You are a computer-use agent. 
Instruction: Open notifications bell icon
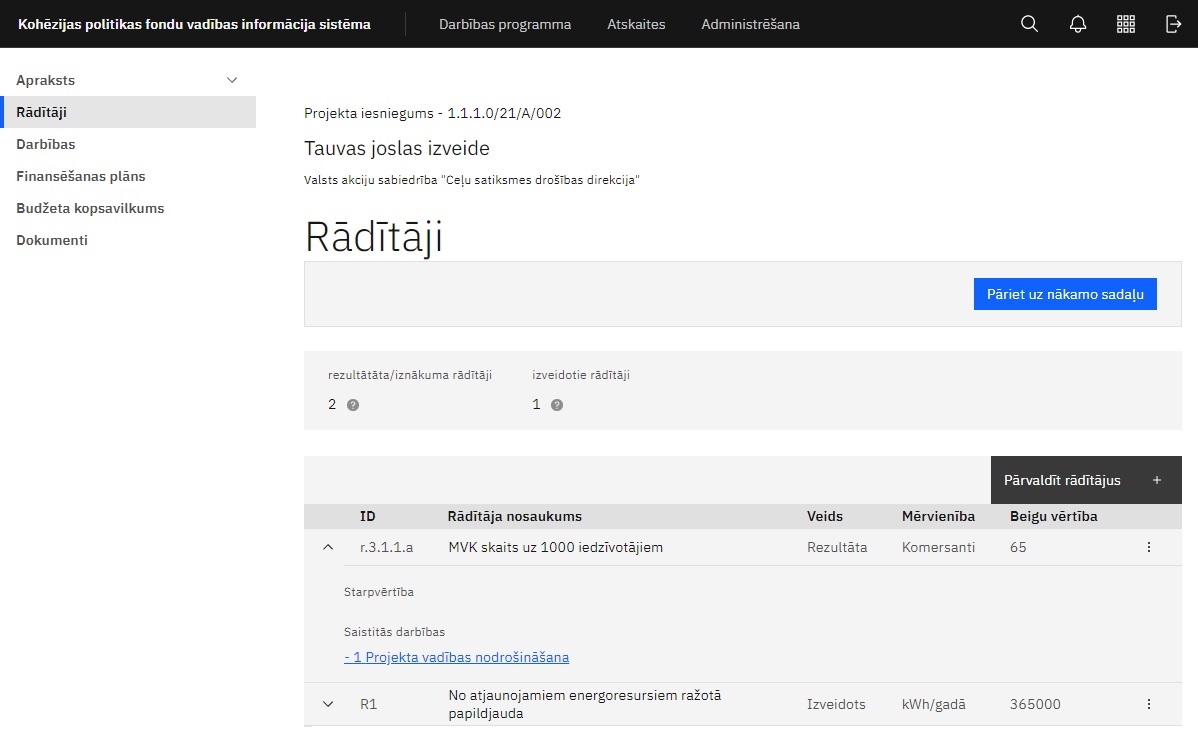(1077, 24)
